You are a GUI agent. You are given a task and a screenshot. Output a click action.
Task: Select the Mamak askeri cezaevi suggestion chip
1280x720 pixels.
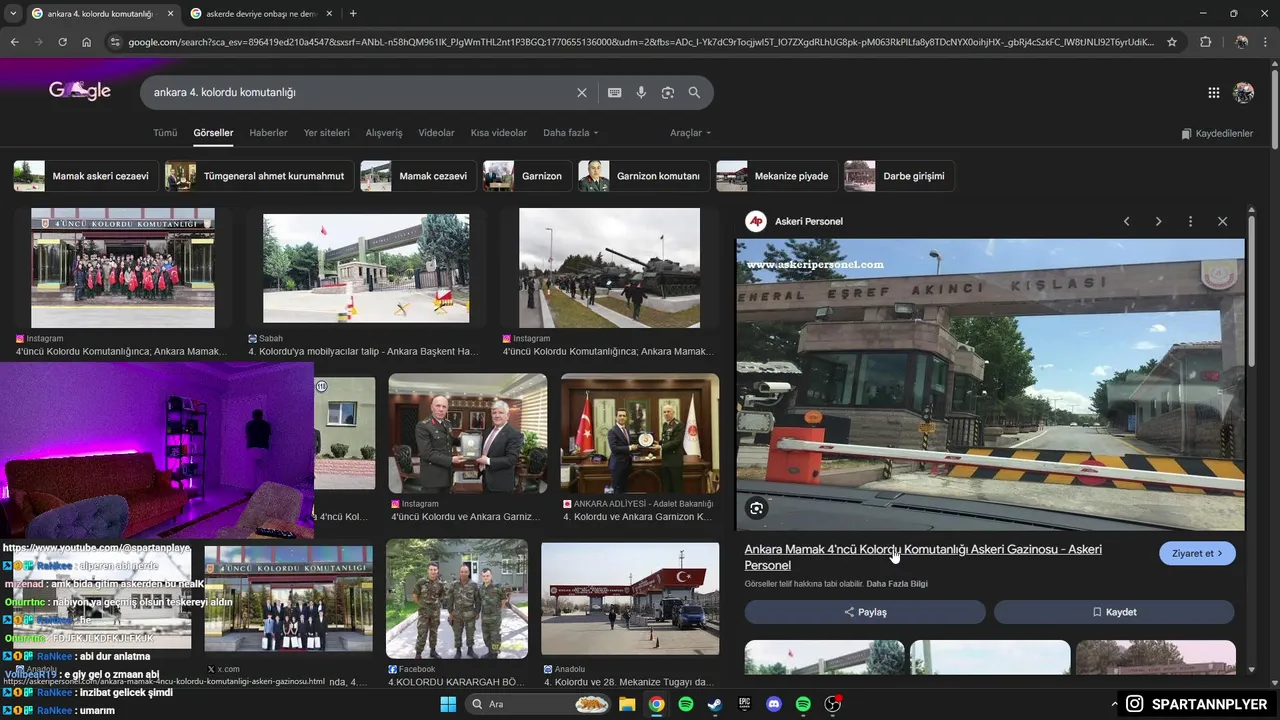(84, 176)
